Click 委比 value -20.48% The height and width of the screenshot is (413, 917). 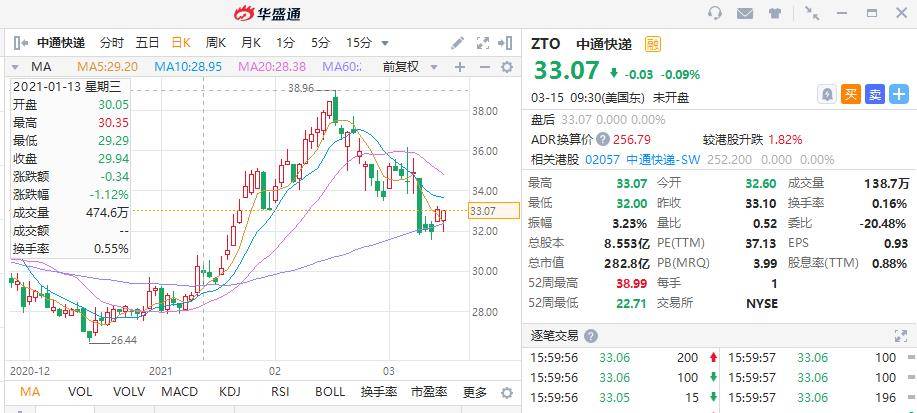pyautogui.click(x=883, y=223)
